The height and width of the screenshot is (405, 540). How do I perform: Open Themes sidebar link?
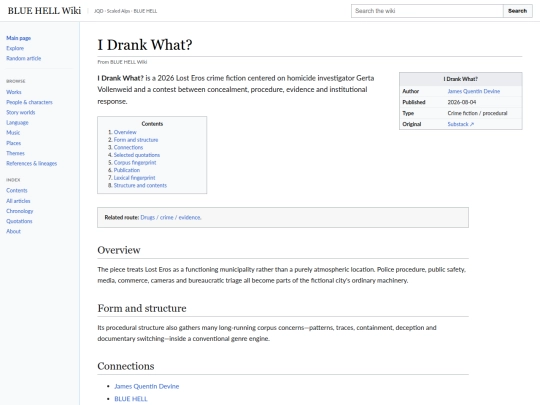click(15, 153)
